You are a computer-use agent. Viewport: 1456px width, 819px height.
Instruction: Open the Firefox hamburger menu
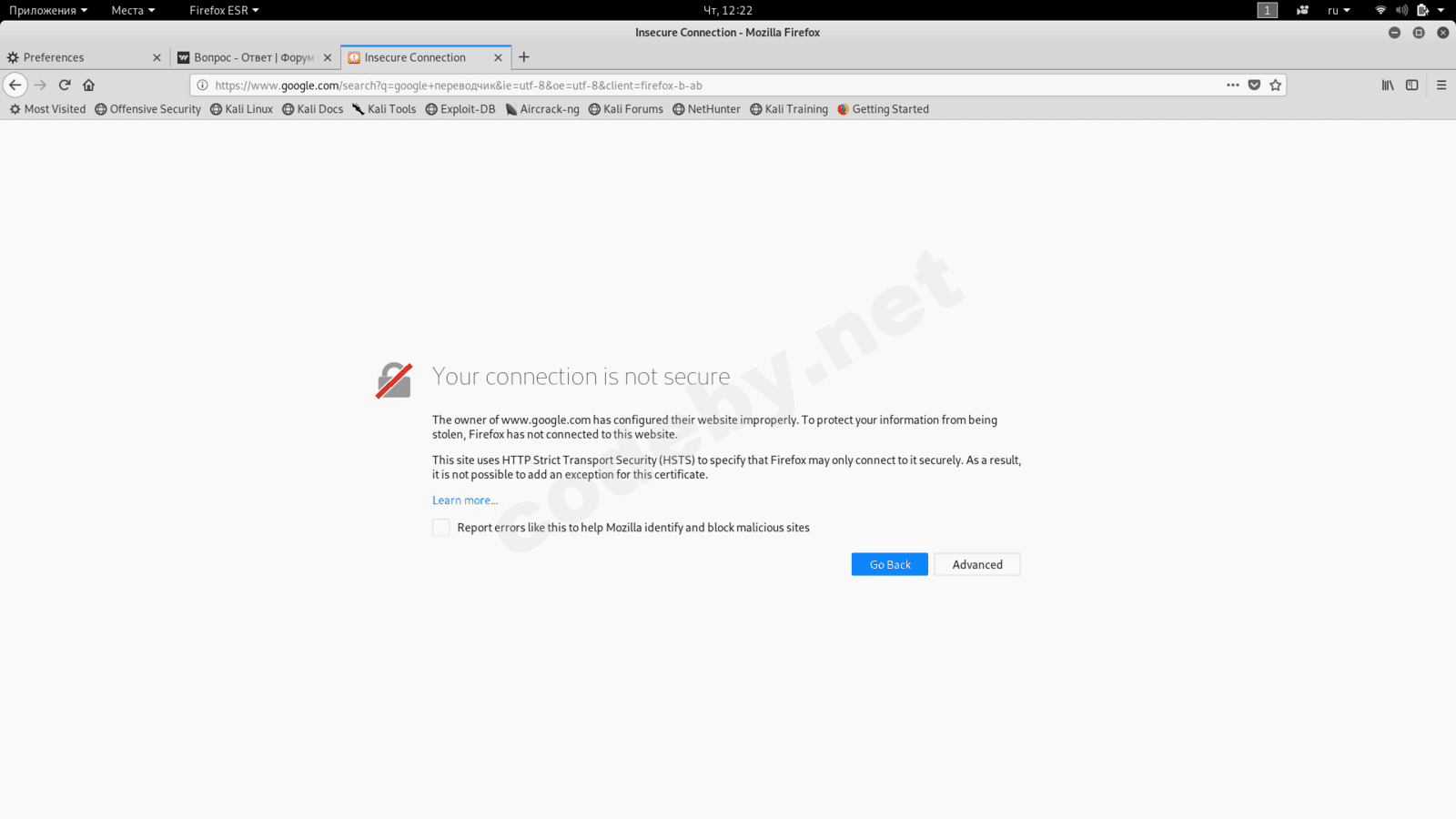[1441, 85]
